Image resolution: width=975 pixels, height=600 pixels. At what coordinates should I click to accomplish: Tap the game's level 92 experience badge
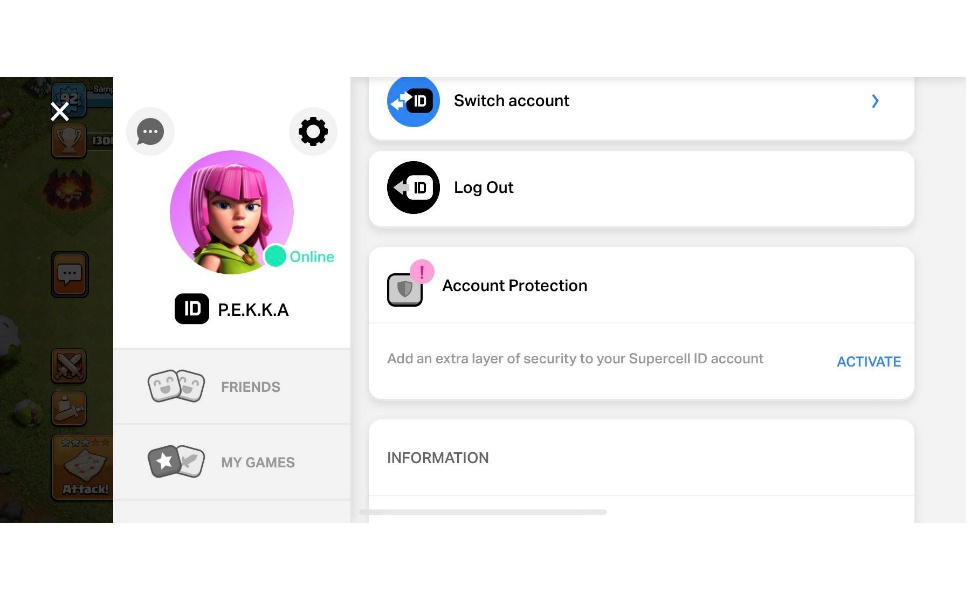[x=69, y=99]
